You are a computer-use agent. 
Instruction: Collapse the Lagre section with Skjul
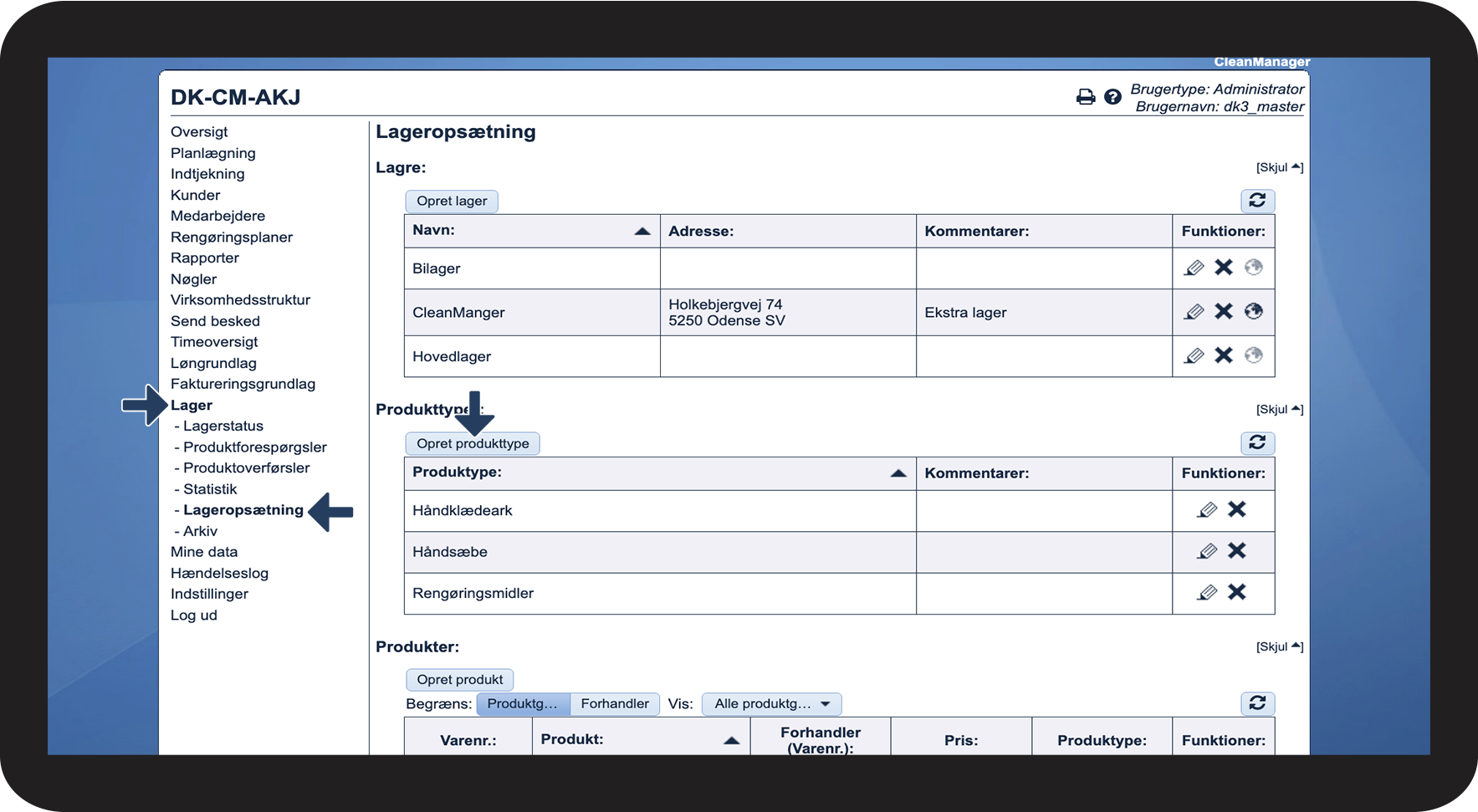[x=1279, y=167]
